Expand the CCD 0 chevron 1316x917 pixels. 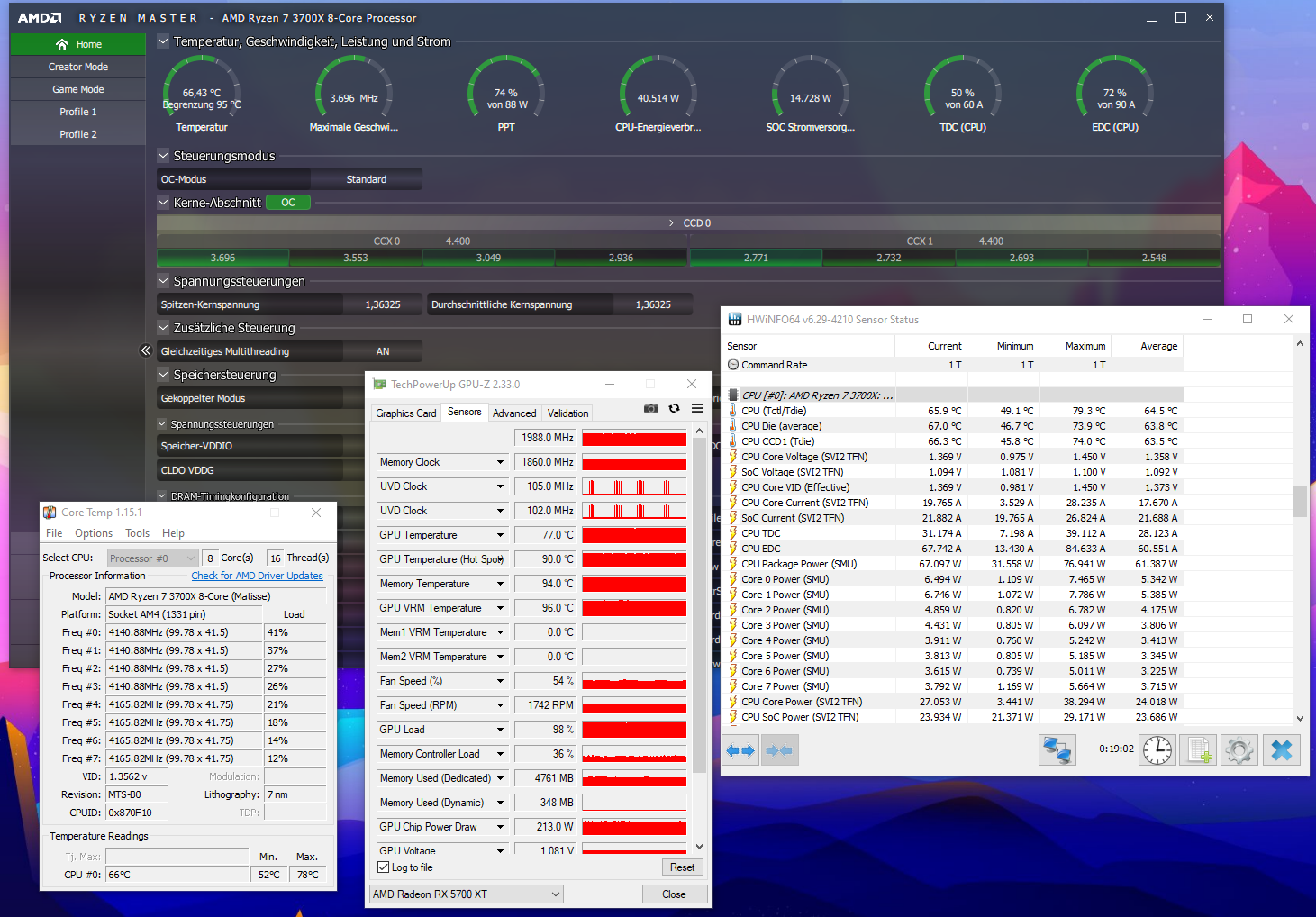(671, 222)
